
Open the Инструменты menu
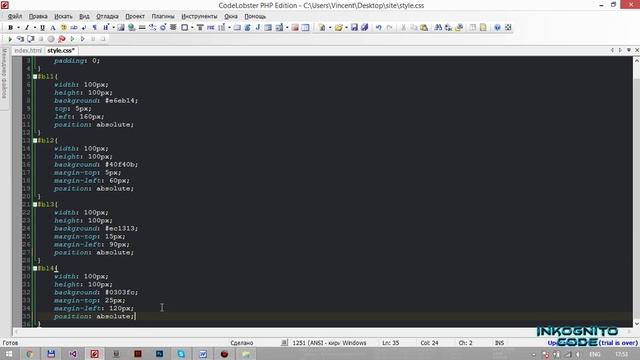[199, 16]
